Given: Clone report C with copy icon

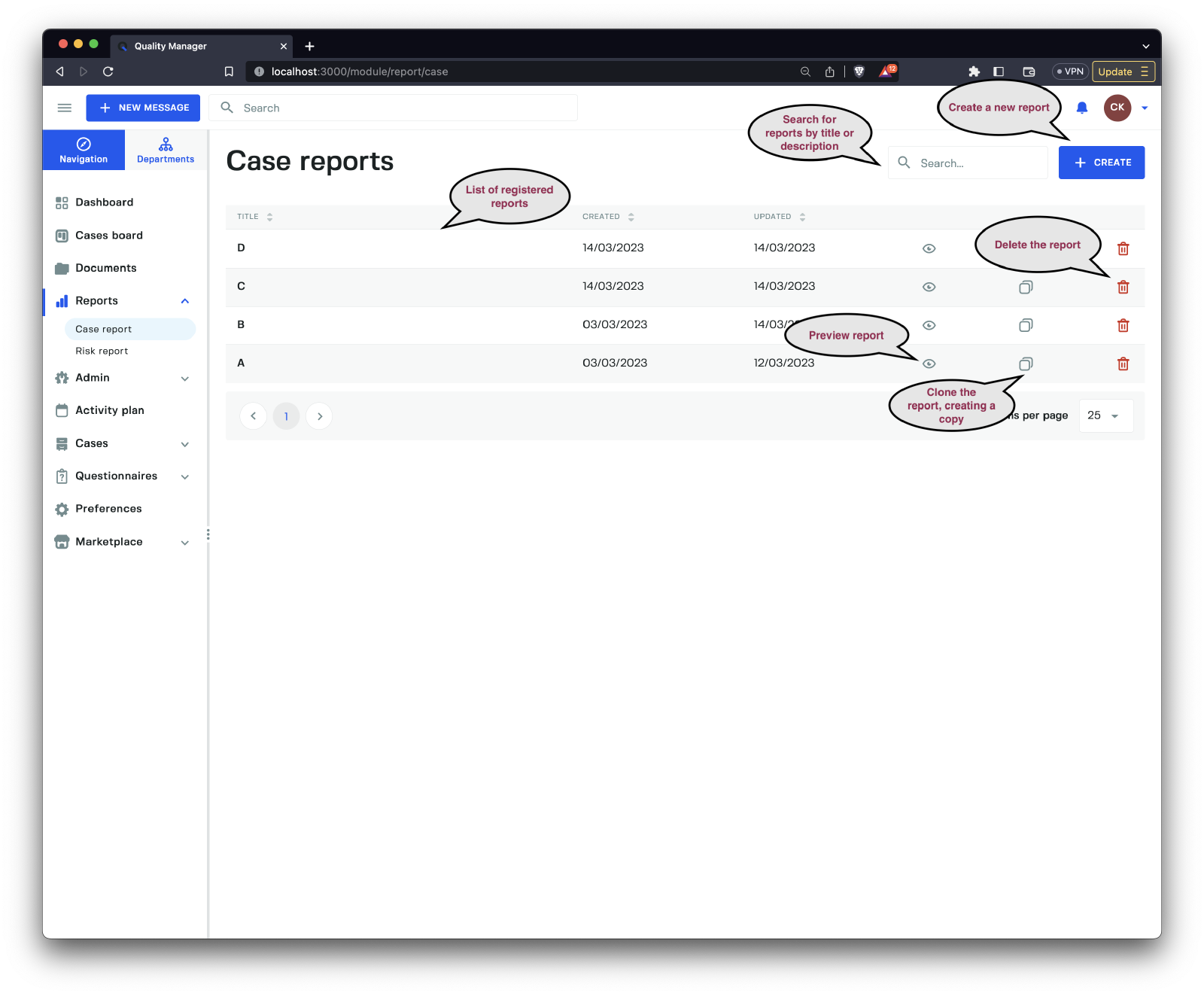Looking at the screenshot, I should (1026, 287).
